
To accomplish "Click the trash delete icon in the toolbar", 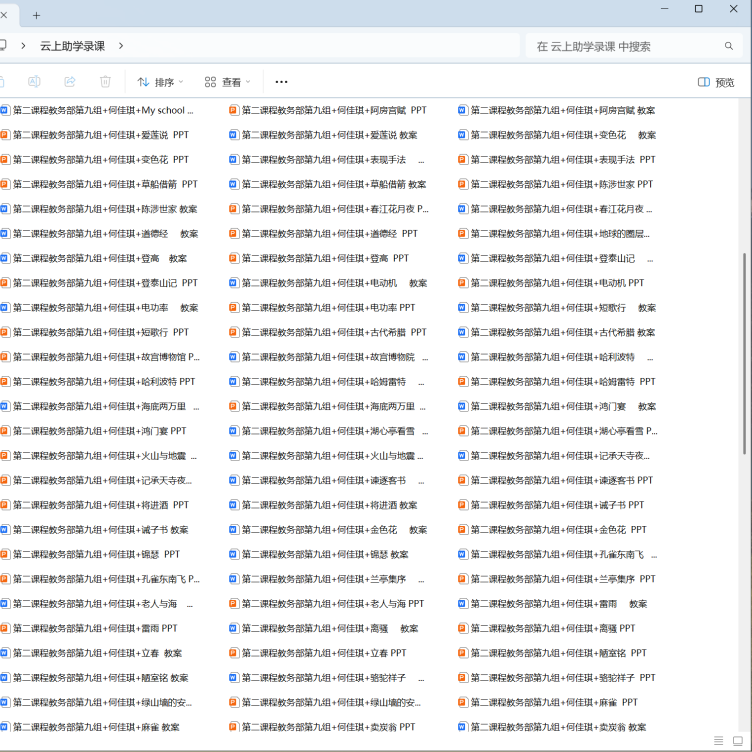I will [x=106, y=82].
